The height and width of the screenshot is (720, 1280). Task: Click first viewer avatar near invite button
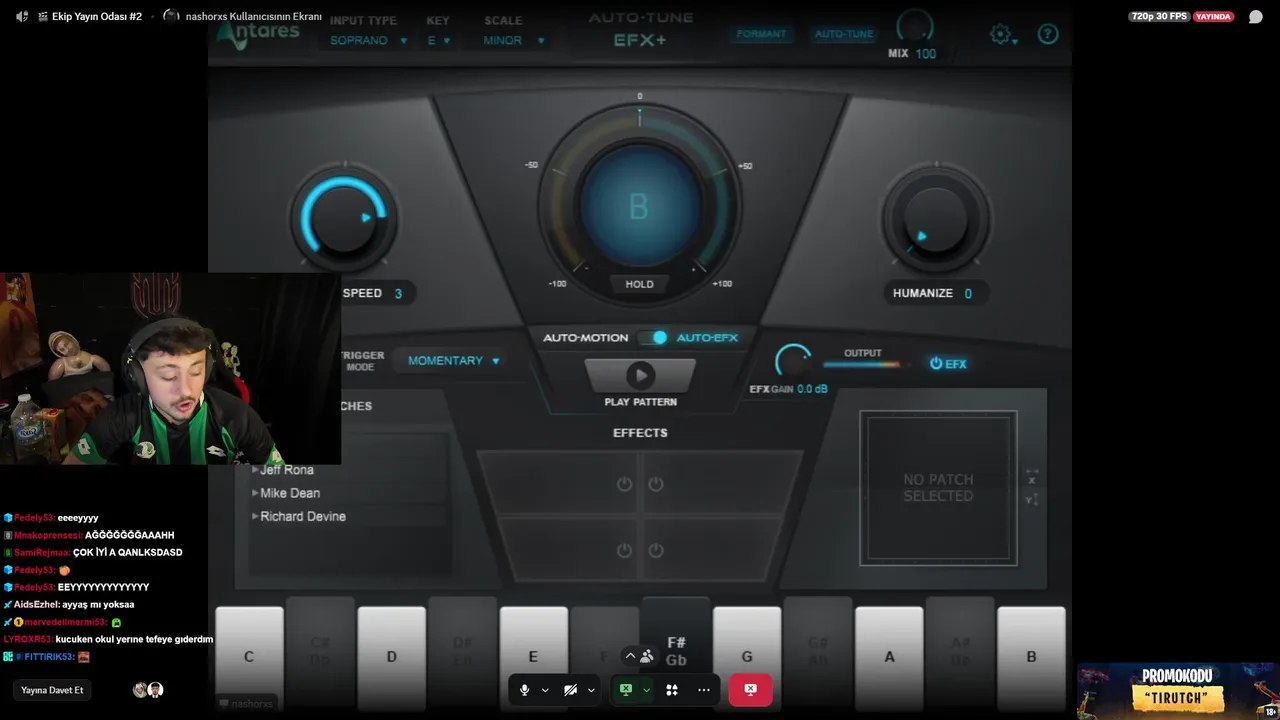click(140, 690)
